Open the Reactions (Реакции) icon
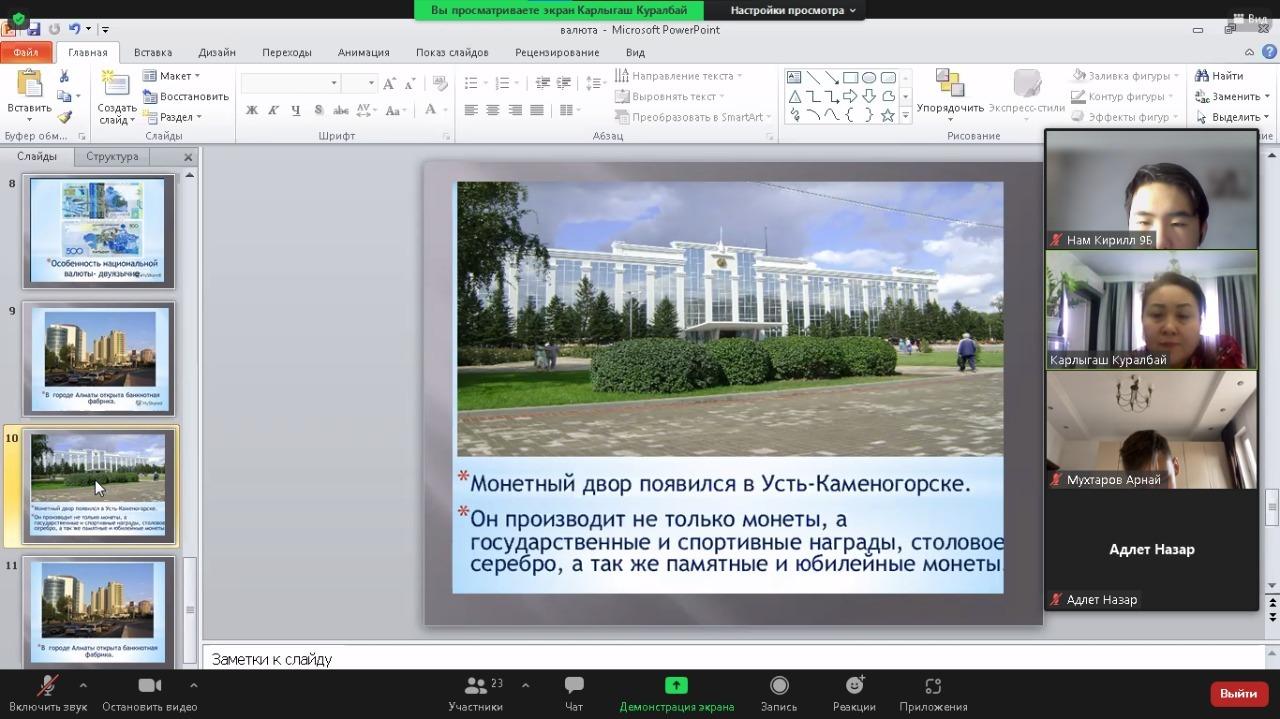This screenshot has height=719, width=1280. point(854,686)
